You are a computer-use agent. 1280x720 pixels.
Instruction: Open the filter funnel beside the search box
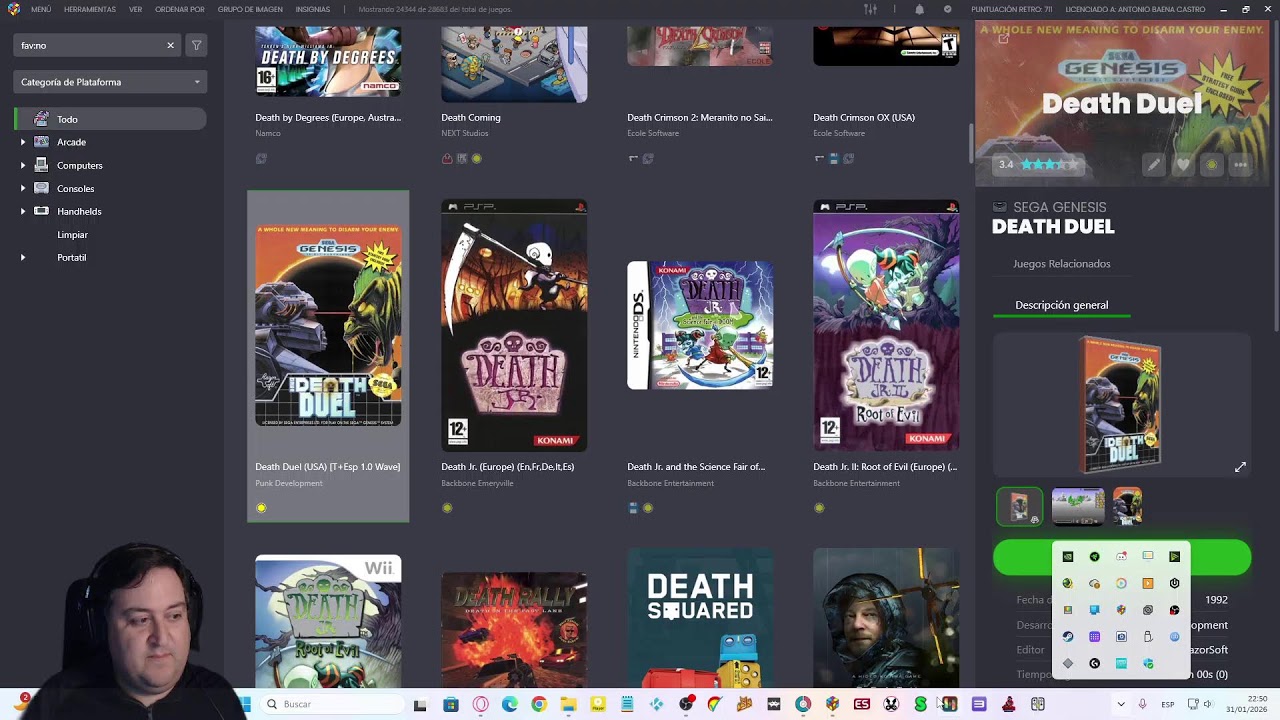[x=196, y=45]
